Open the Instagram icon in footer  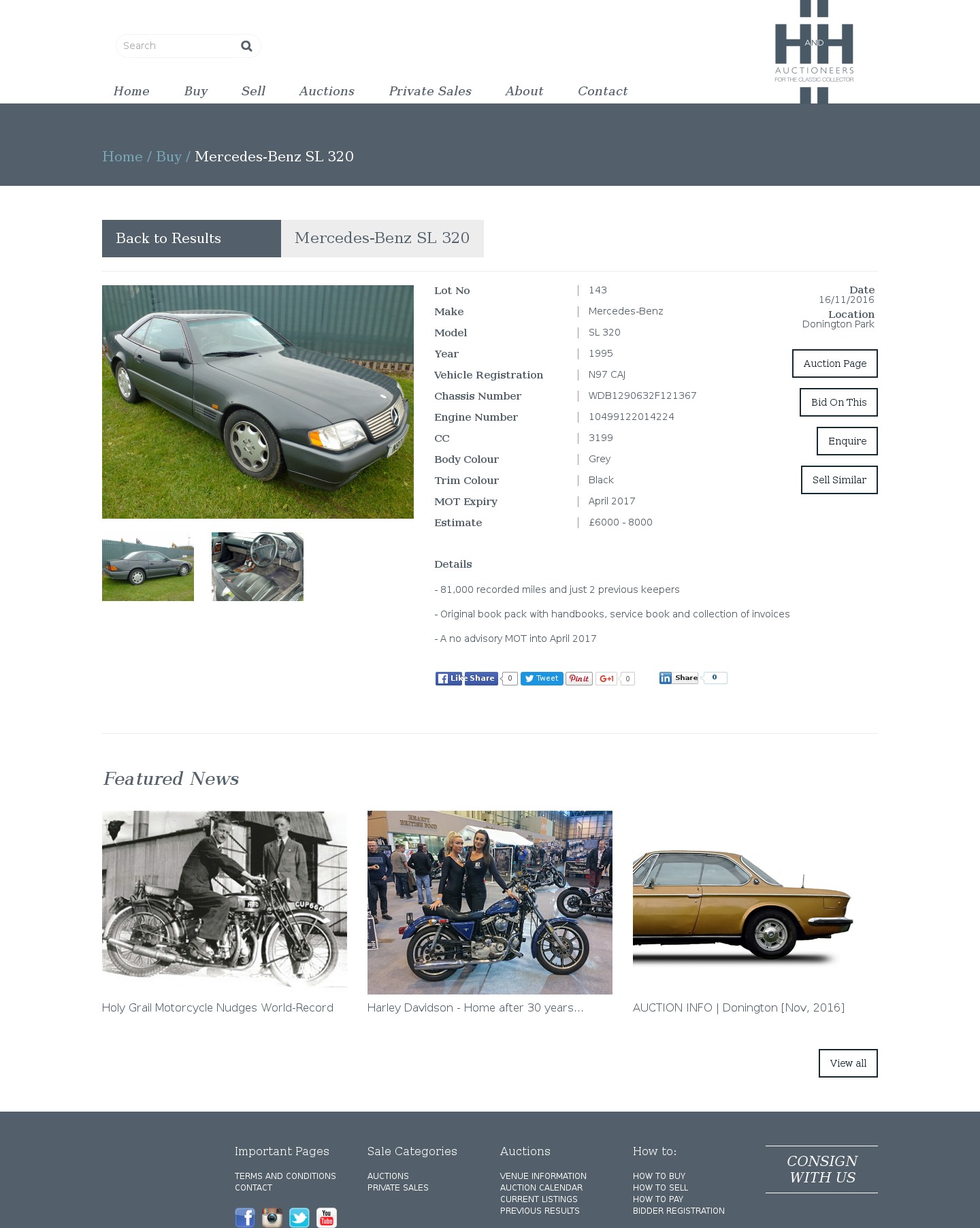[x=272, y=1217]
